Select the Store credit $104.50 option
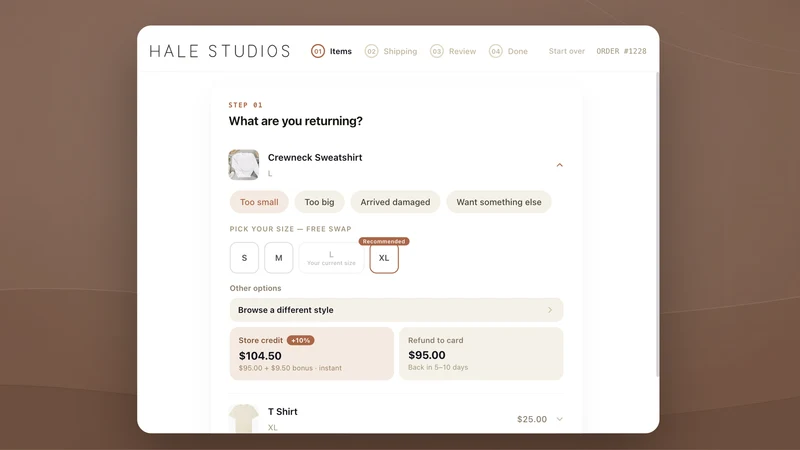Screen dimensions: 800x450 [x=312, y=354]
